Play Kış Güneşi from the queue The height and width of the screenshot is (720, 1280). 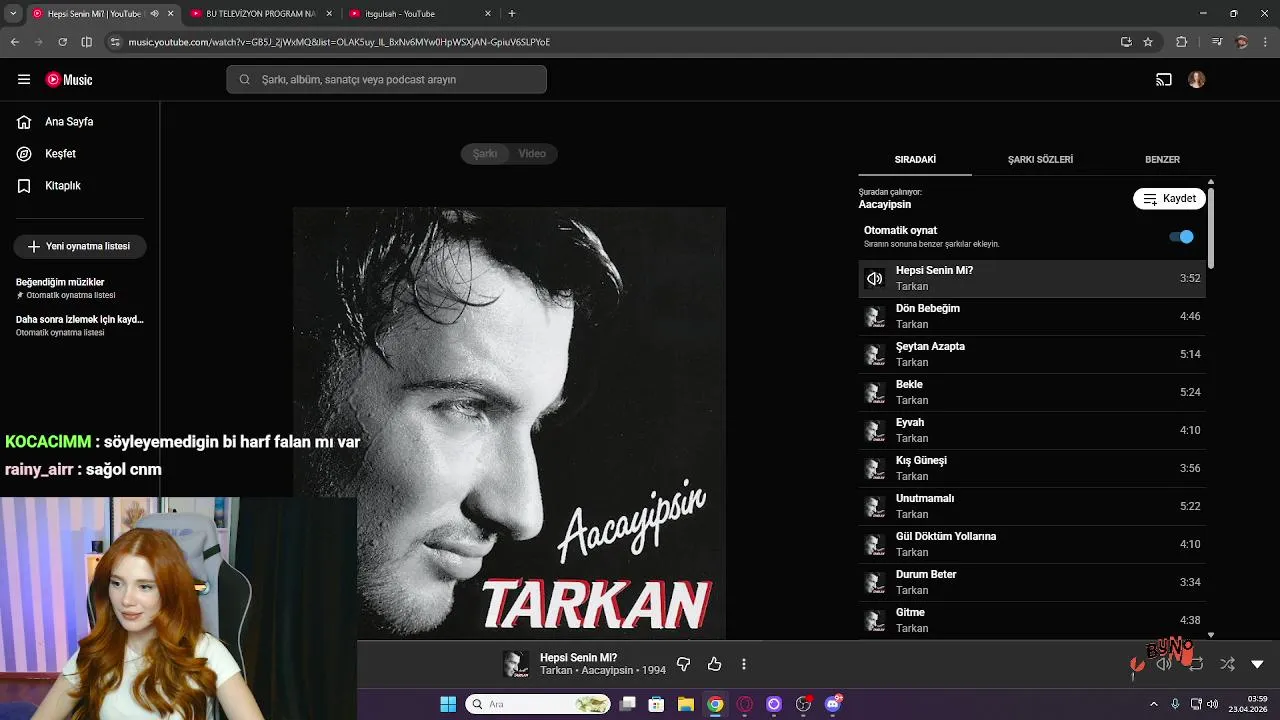[1032, 469]
